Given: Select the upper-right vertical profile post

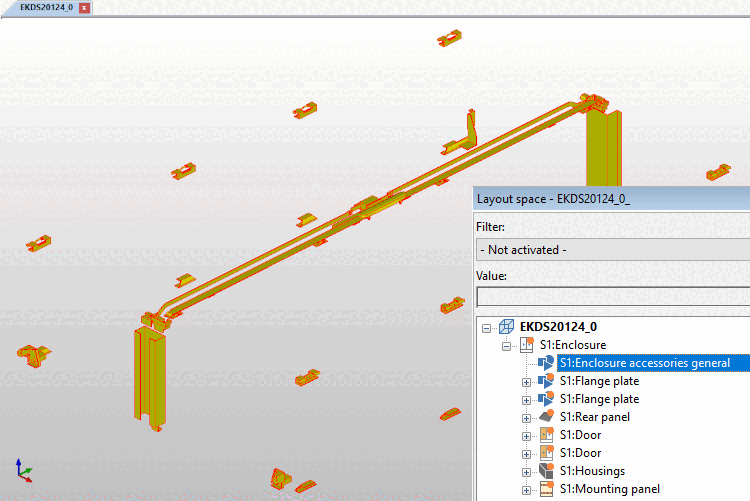Looking at the screenshot, I should [604, 147].
